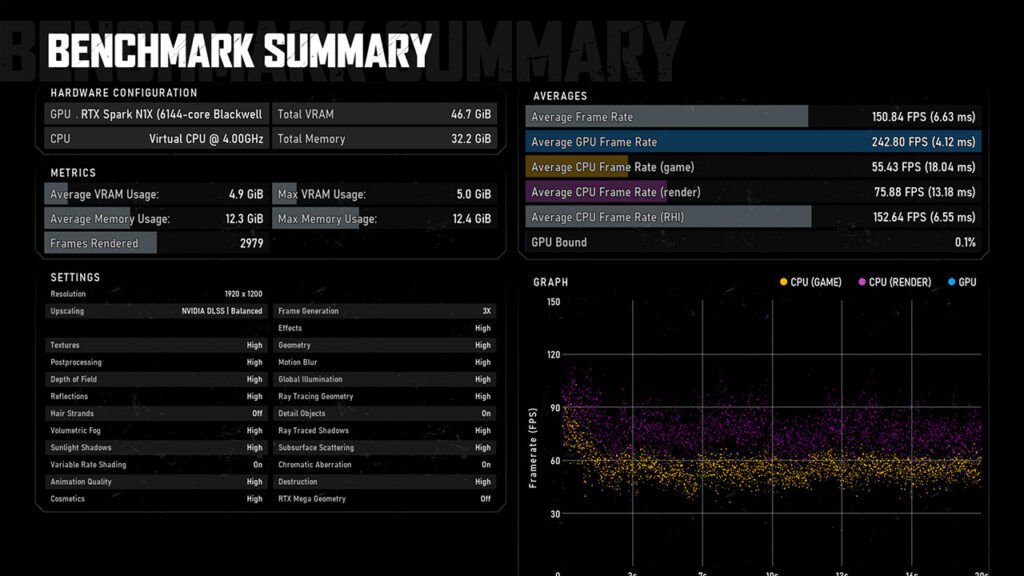Click the Variable Rate Shading On setting
1024x576 pixels.
pos(157,464)
